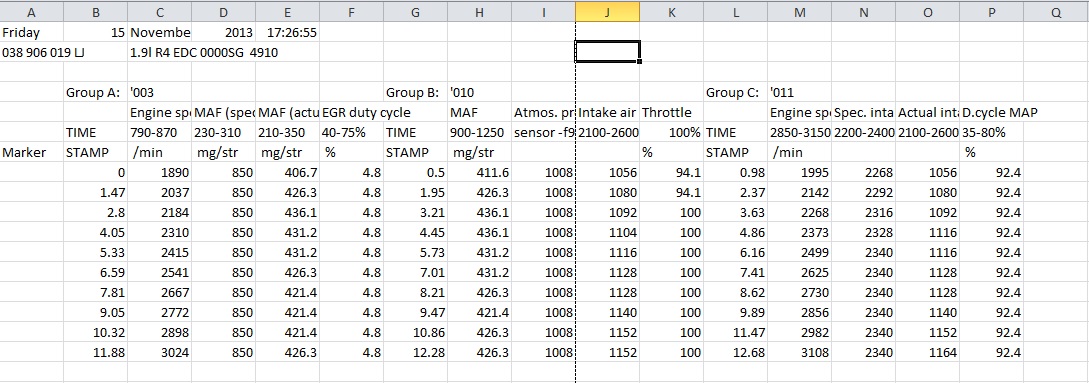Select actual intake value 1164
The width and height of the screenshot is (1089, 383).
point(927,352)
